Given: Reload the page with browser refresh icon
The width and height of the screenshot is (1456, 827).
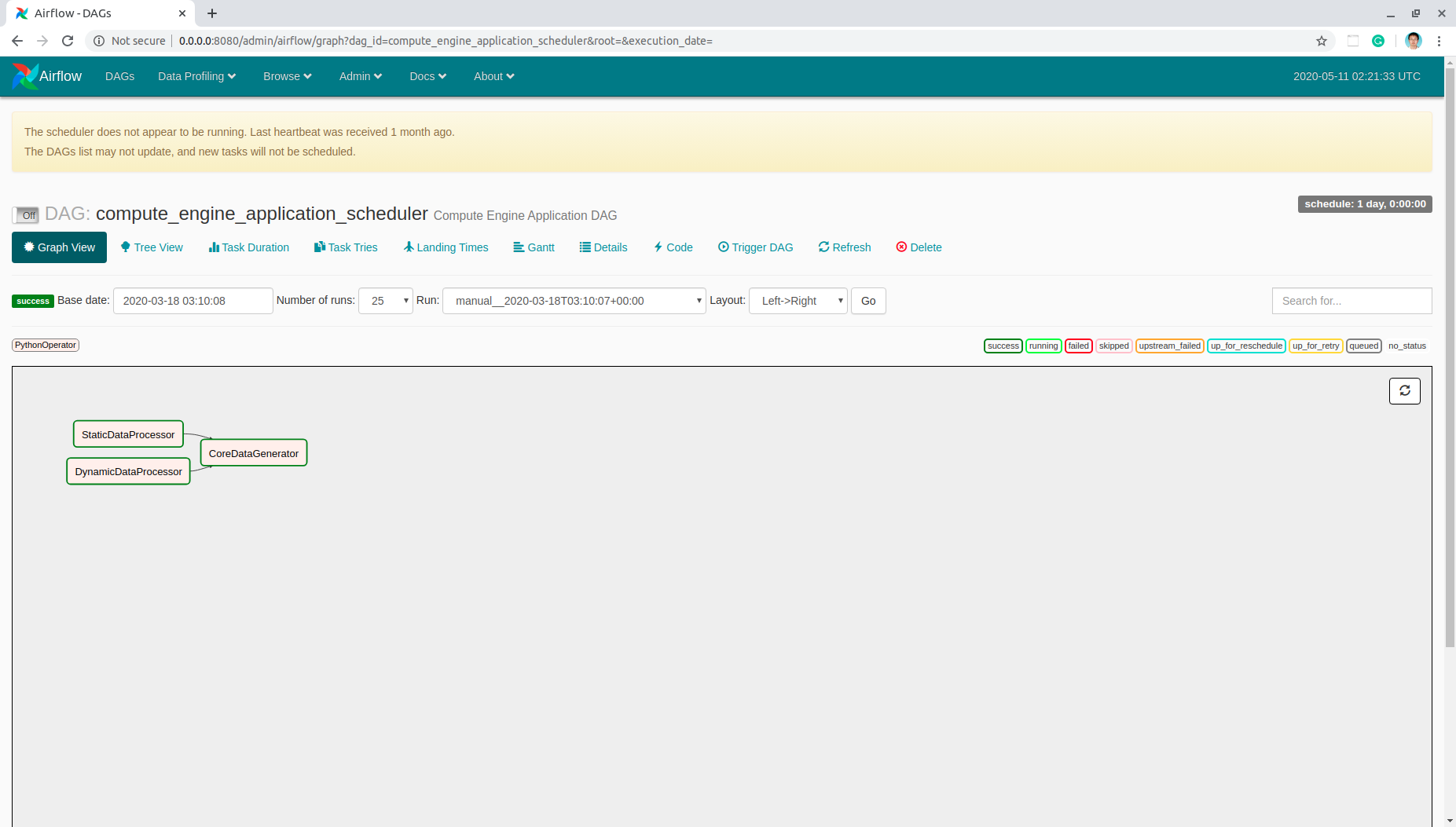Looking at the screenshot, I should coord(68,41).
